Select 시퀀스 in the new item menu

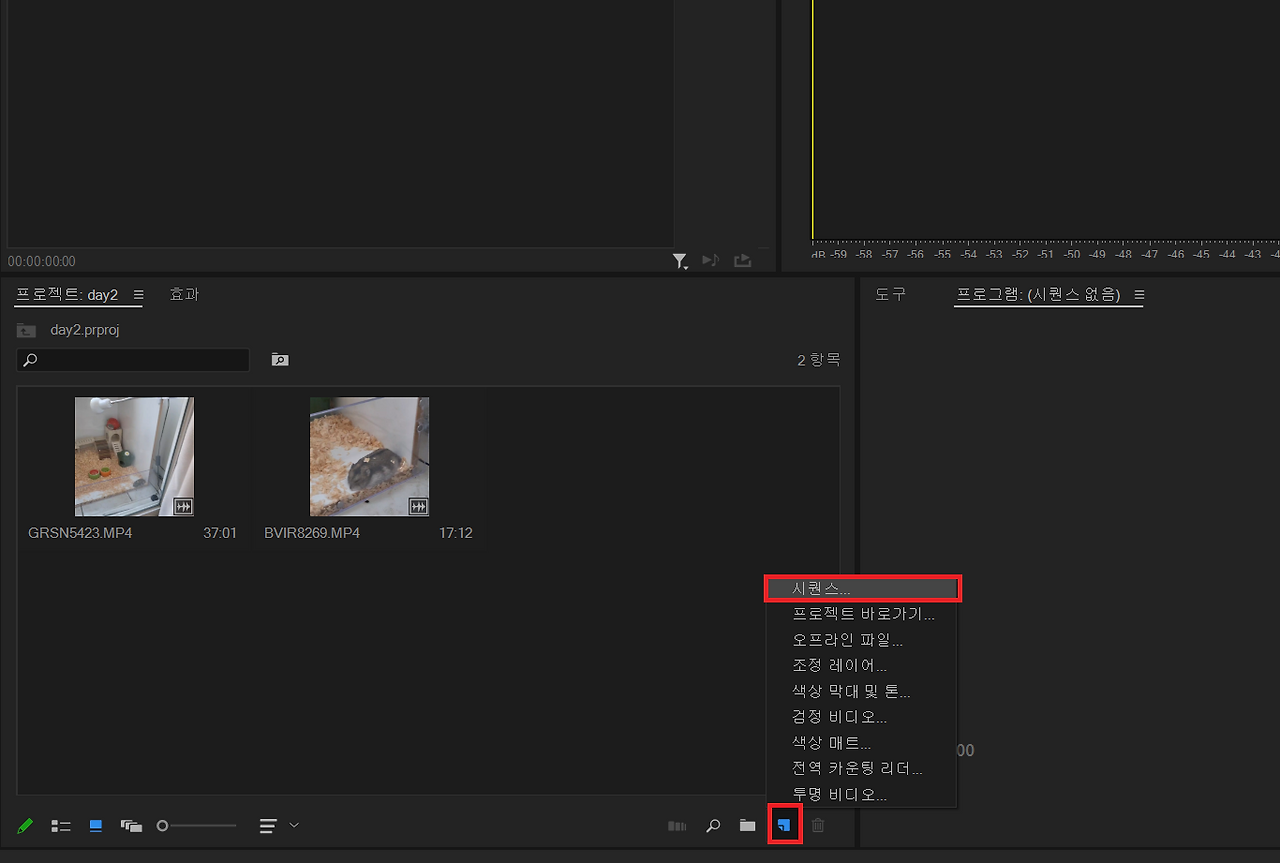click(862, 588)
